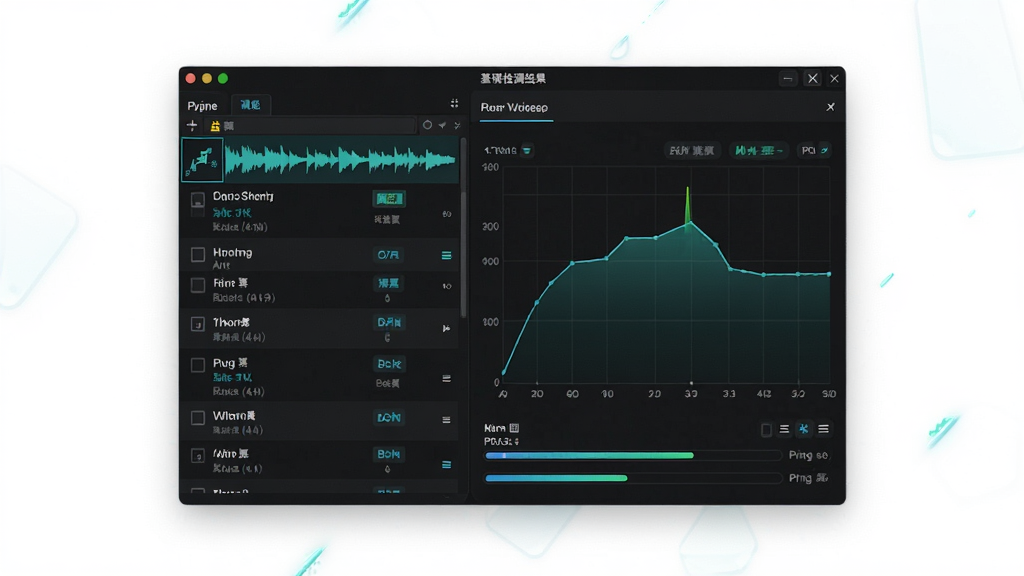This screenshot has height=576, width=1024.
Task: Close the Rom Wdoeep panel
Action: 831,106
